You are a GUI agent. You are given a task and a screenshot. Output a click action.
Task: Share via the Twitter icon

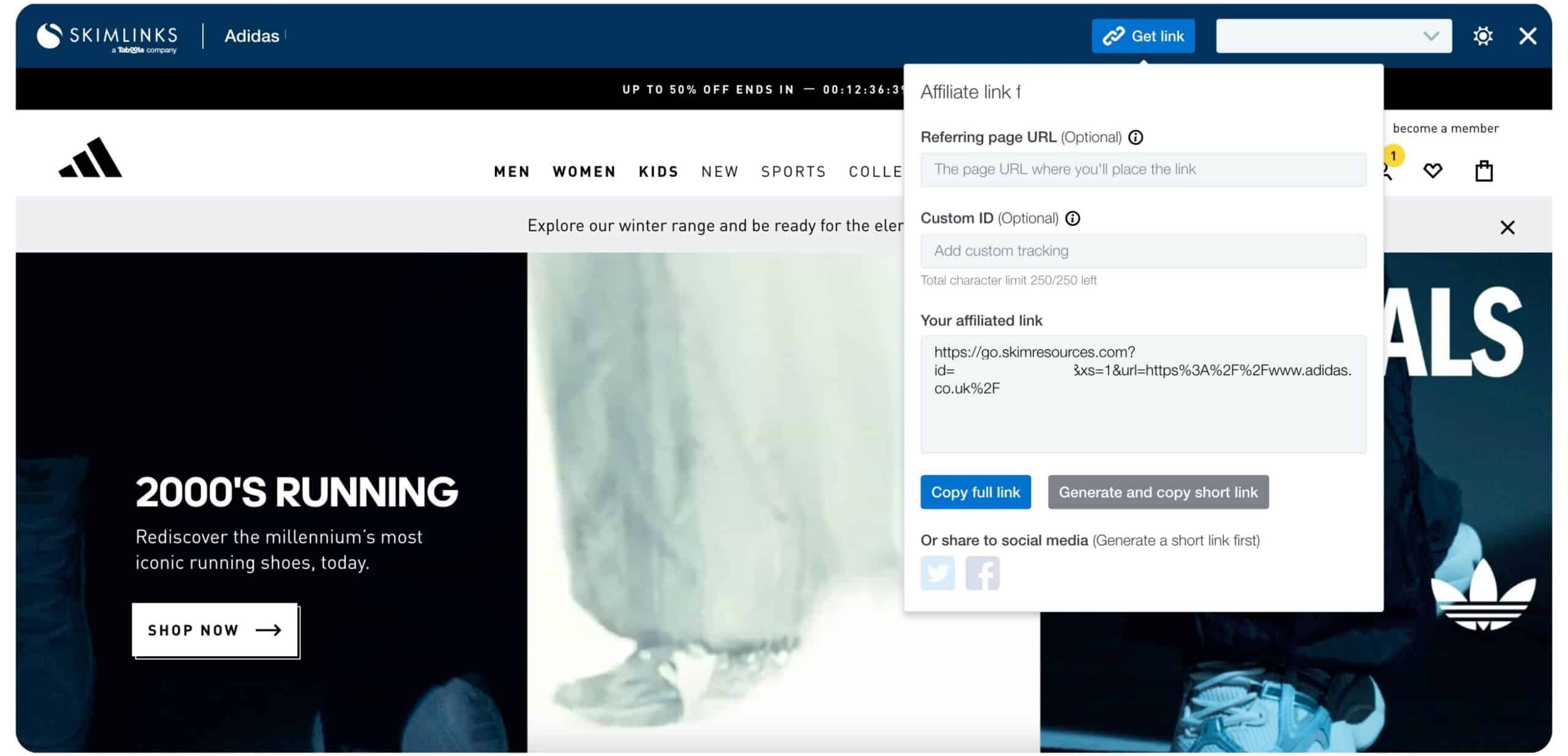[x=937, y=572]
